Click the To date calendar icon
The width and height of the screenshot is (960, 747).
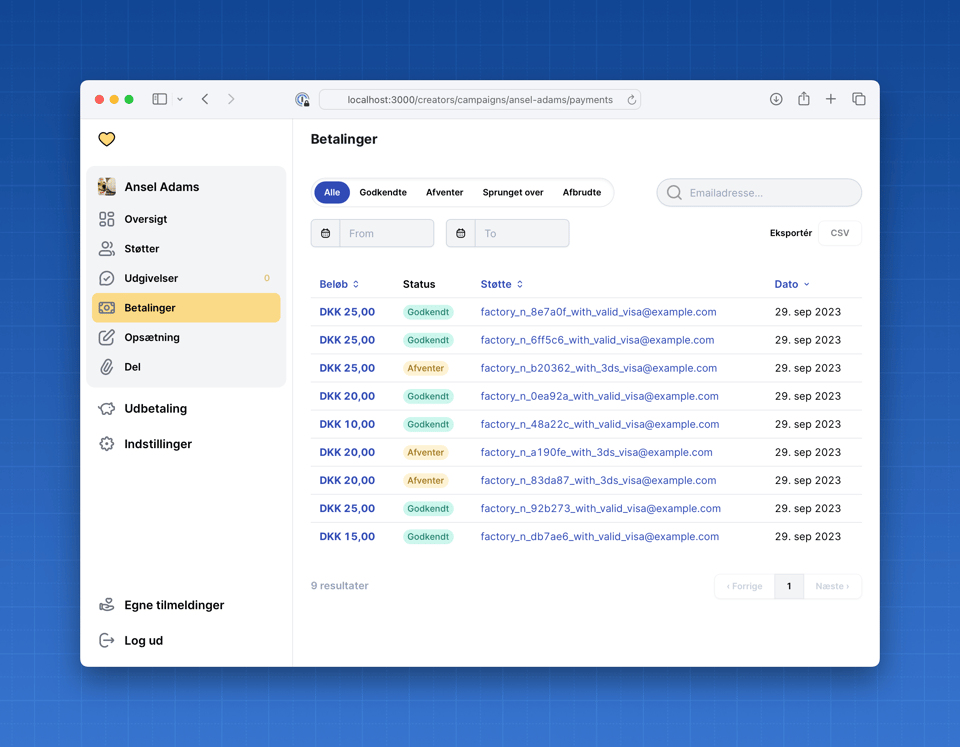pyautogui.click(x=461, y=233)
